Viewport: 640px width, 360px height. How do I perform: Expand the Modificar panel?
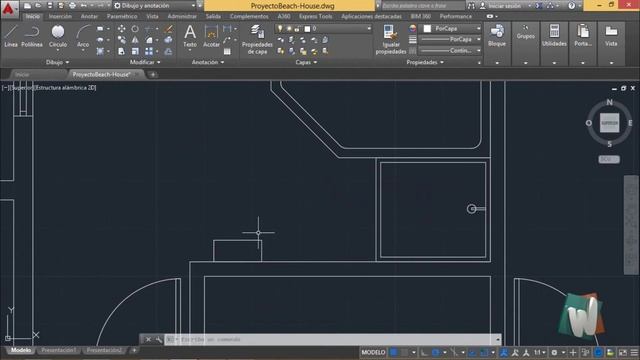pyautogui.click(x=145, y=62)
